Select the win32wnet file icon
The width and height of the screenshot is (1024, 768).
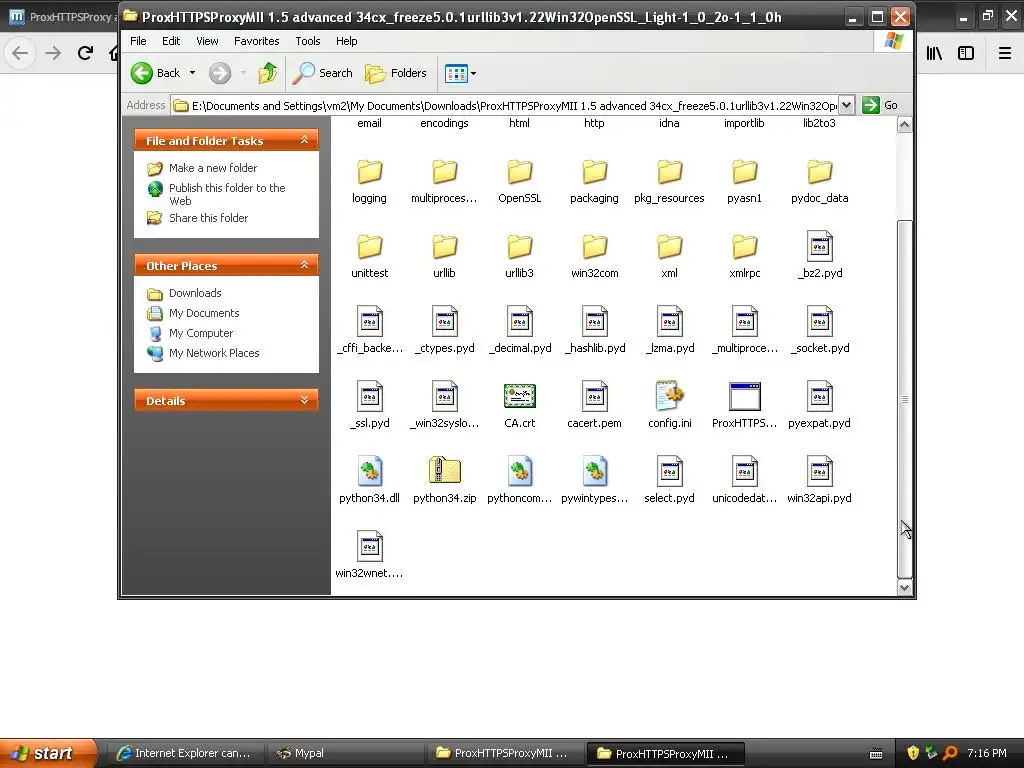point(370,547)
